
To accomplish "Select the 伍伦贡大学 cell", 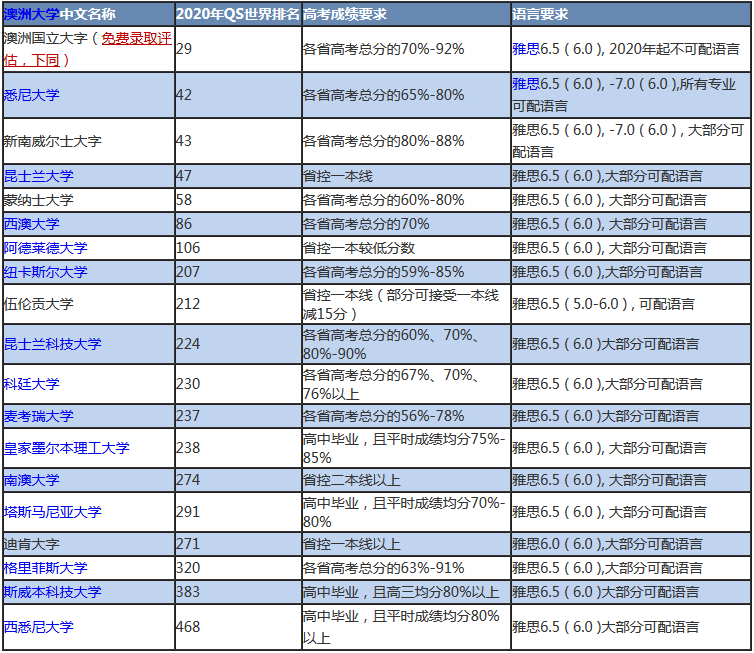I will [89, 304].
